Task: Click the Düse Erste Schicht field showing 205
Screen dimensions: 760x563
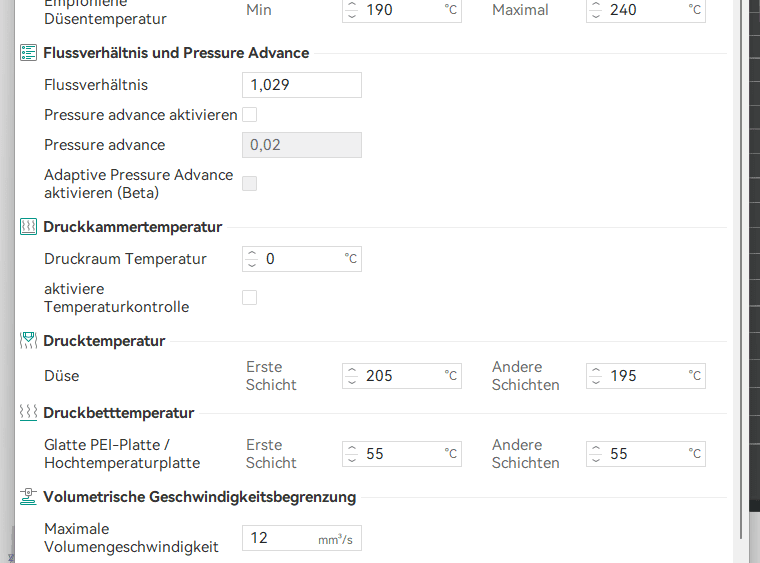Action: [400, 376]
